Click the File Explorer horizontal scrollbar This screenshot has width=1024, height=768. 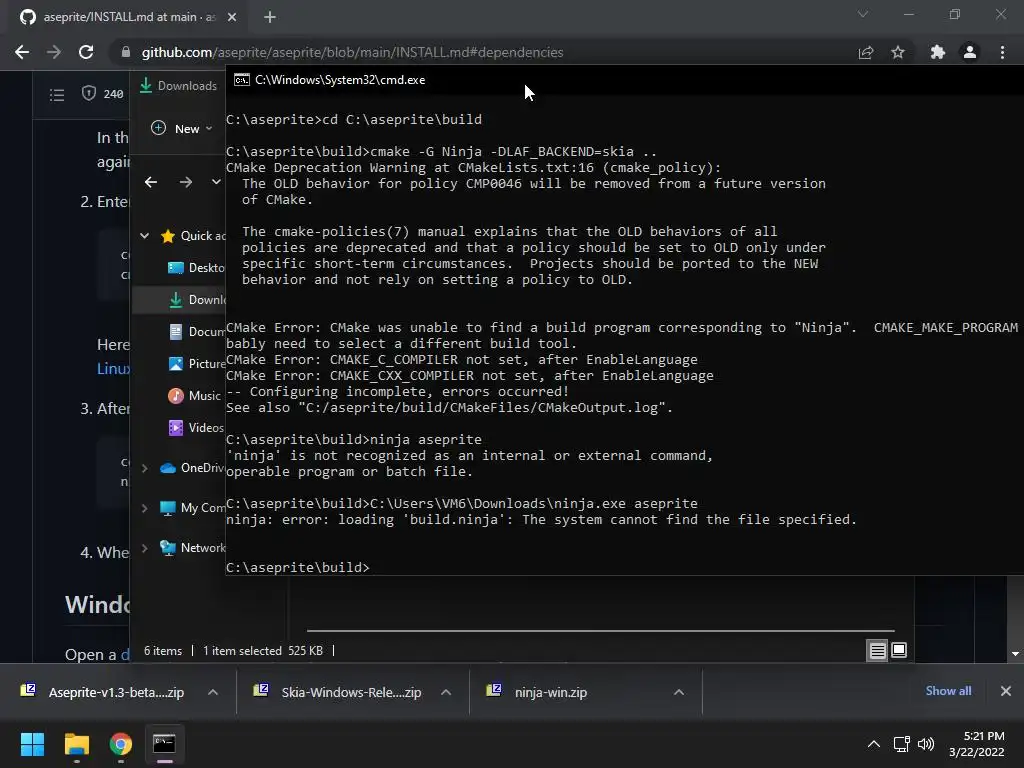(600, 631)
